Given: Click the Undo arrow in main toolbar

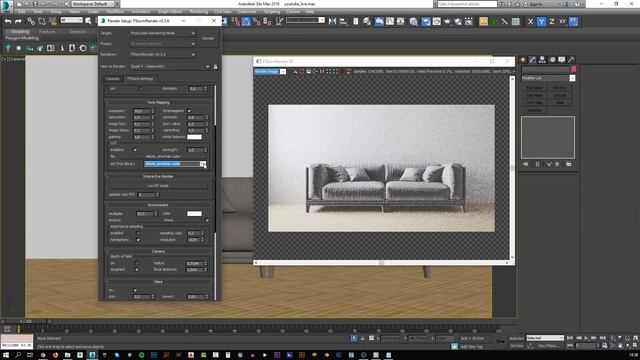Looking at the screenshot, I should click(8, 21).
